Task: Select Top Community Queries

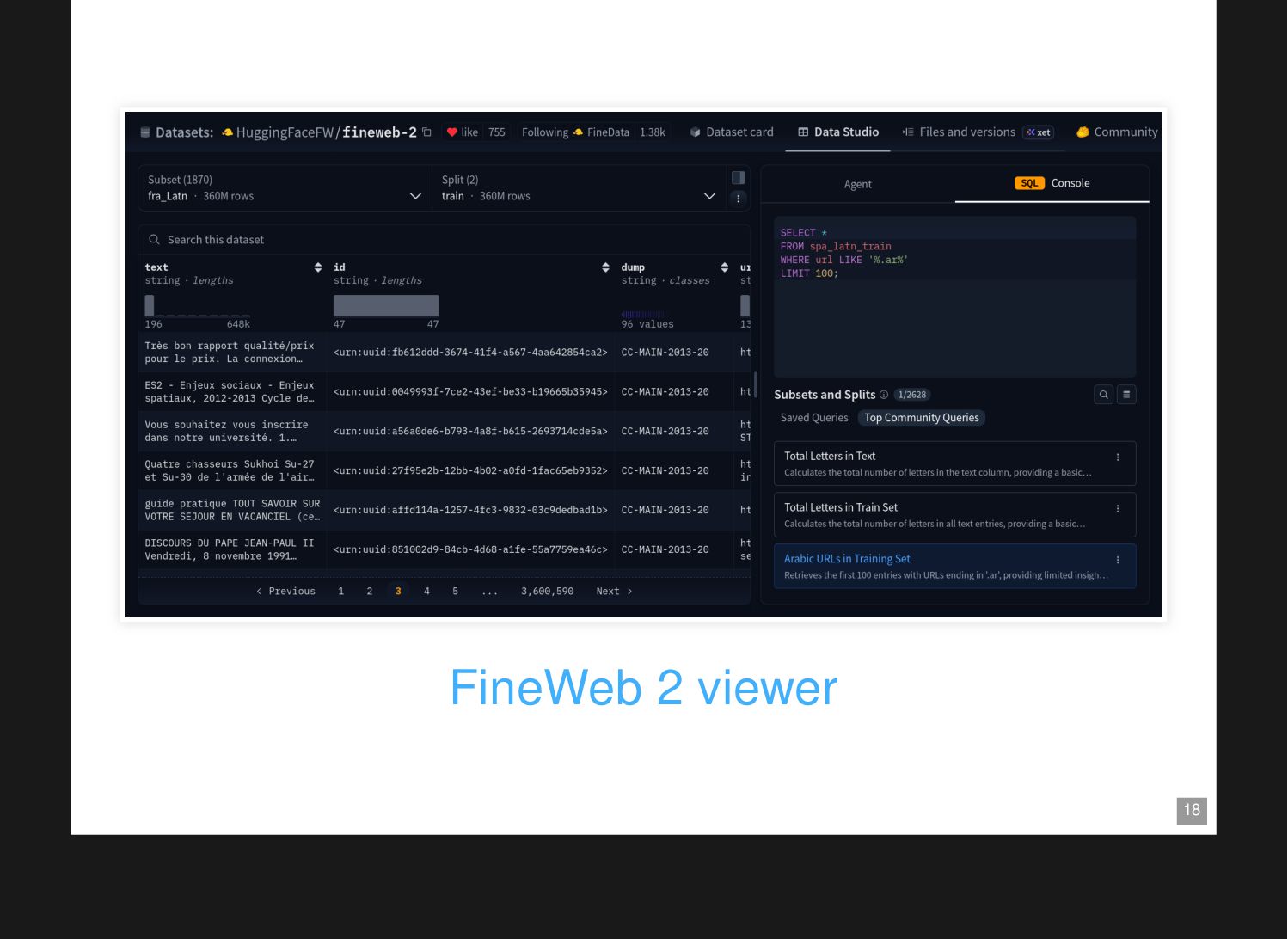Action: 922,418
